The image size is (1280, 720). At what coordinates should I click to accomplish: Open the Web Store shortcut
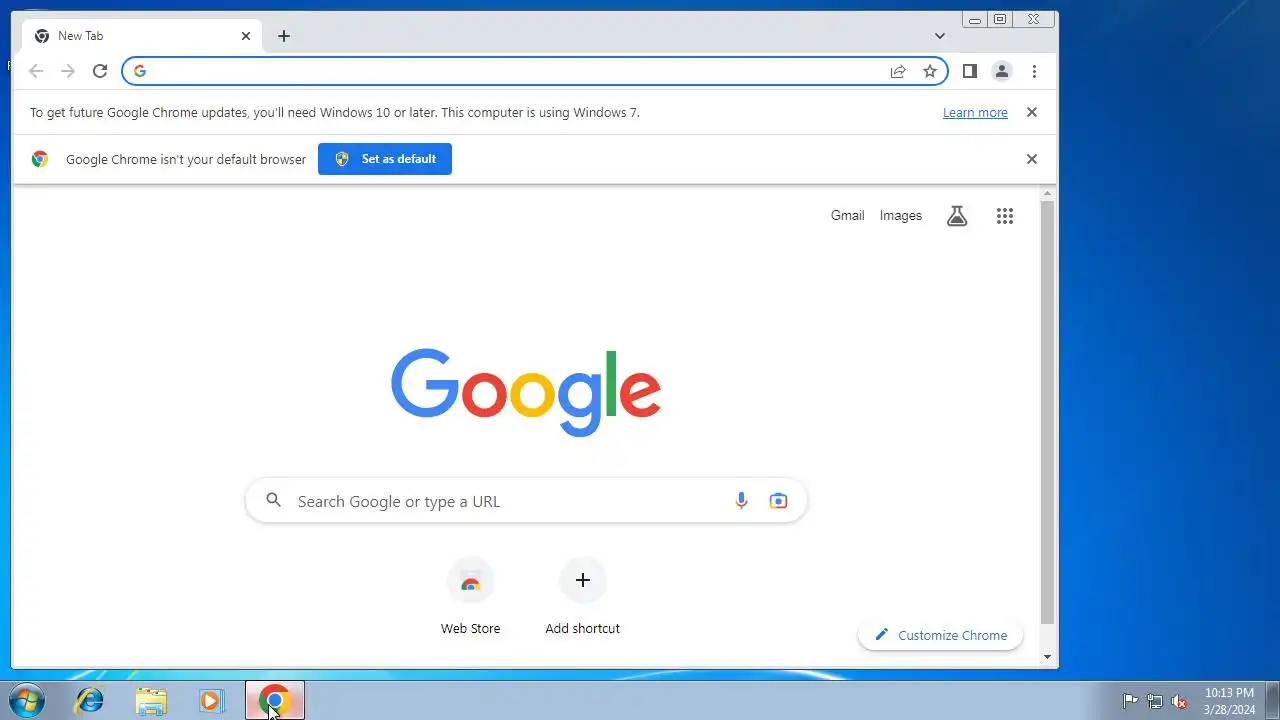470,597
